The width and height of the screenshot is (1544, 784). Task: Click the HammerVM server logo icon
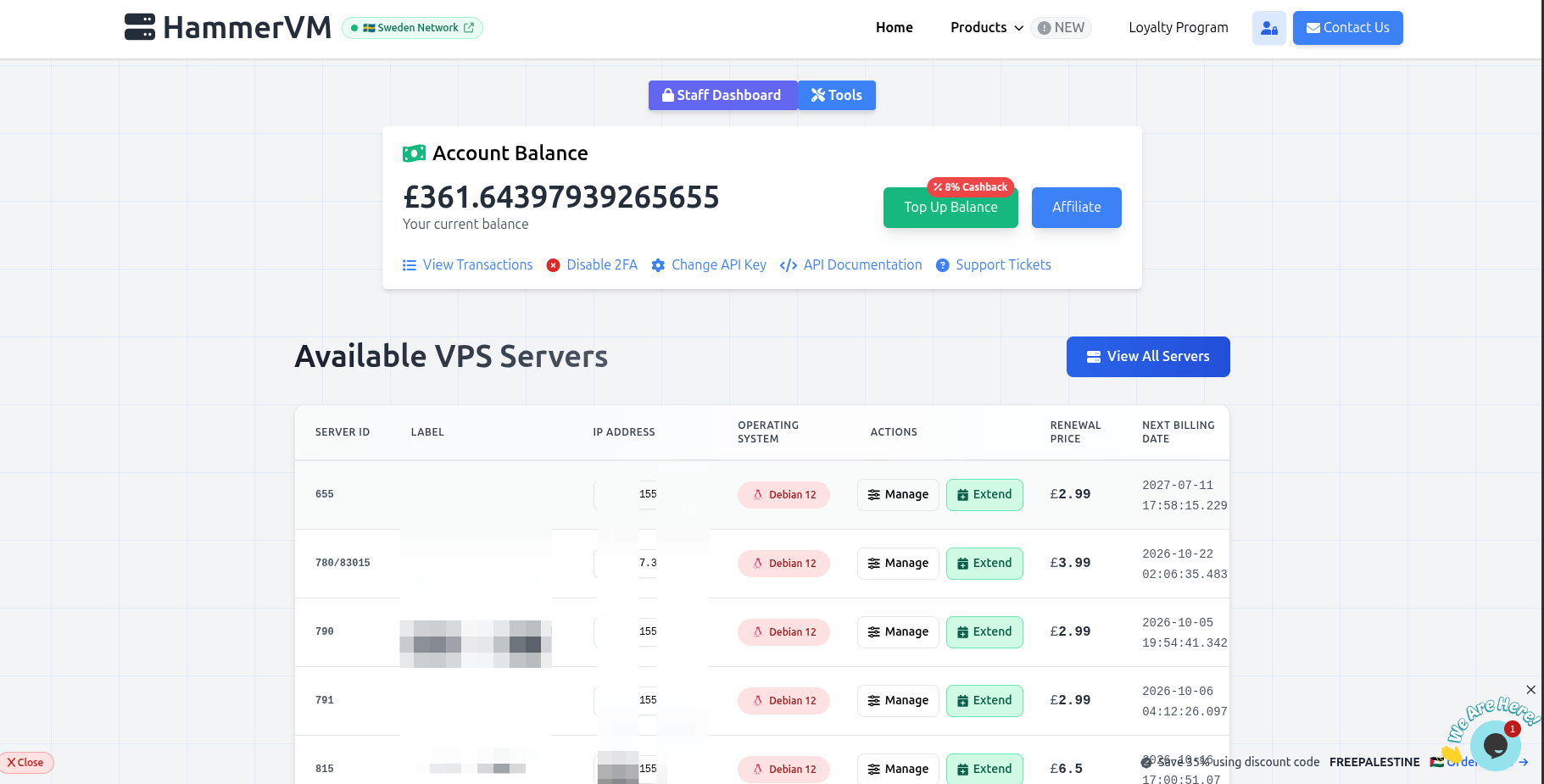(140, 27)
